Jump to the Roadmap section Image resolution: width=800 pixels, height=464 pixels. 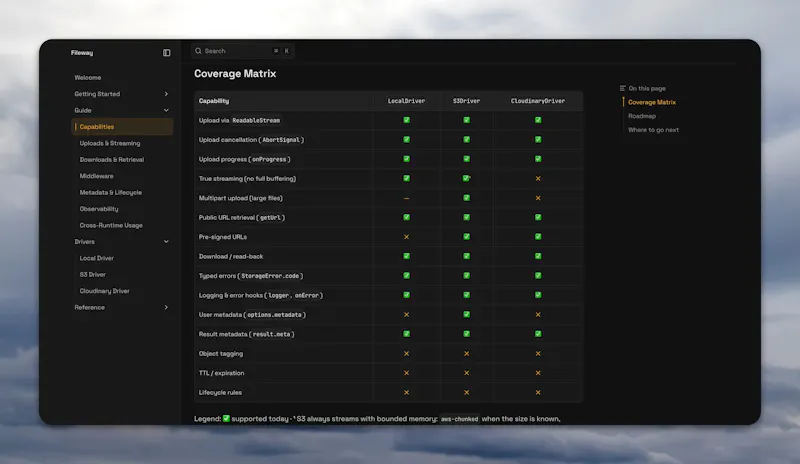tap(642, 116)
